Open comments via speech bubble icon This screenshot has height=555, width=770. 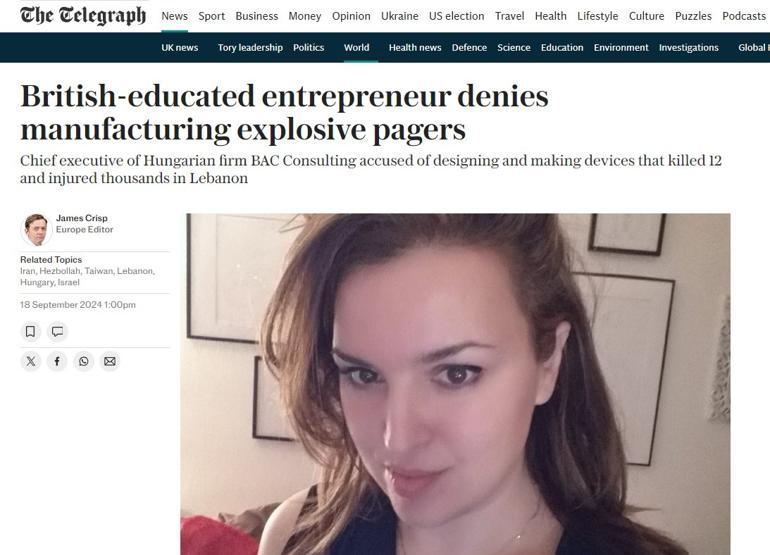pyautogui.click(x=57, y=332)
